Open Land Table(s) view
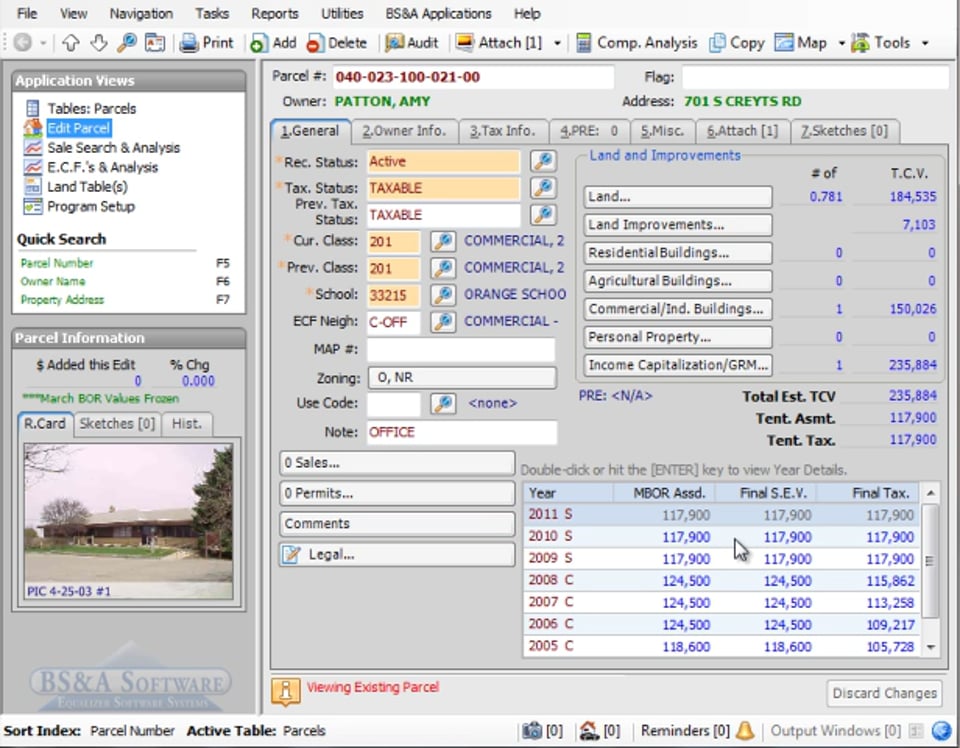The height and width of the screenshot is (748, 960). tap(88, 187)
